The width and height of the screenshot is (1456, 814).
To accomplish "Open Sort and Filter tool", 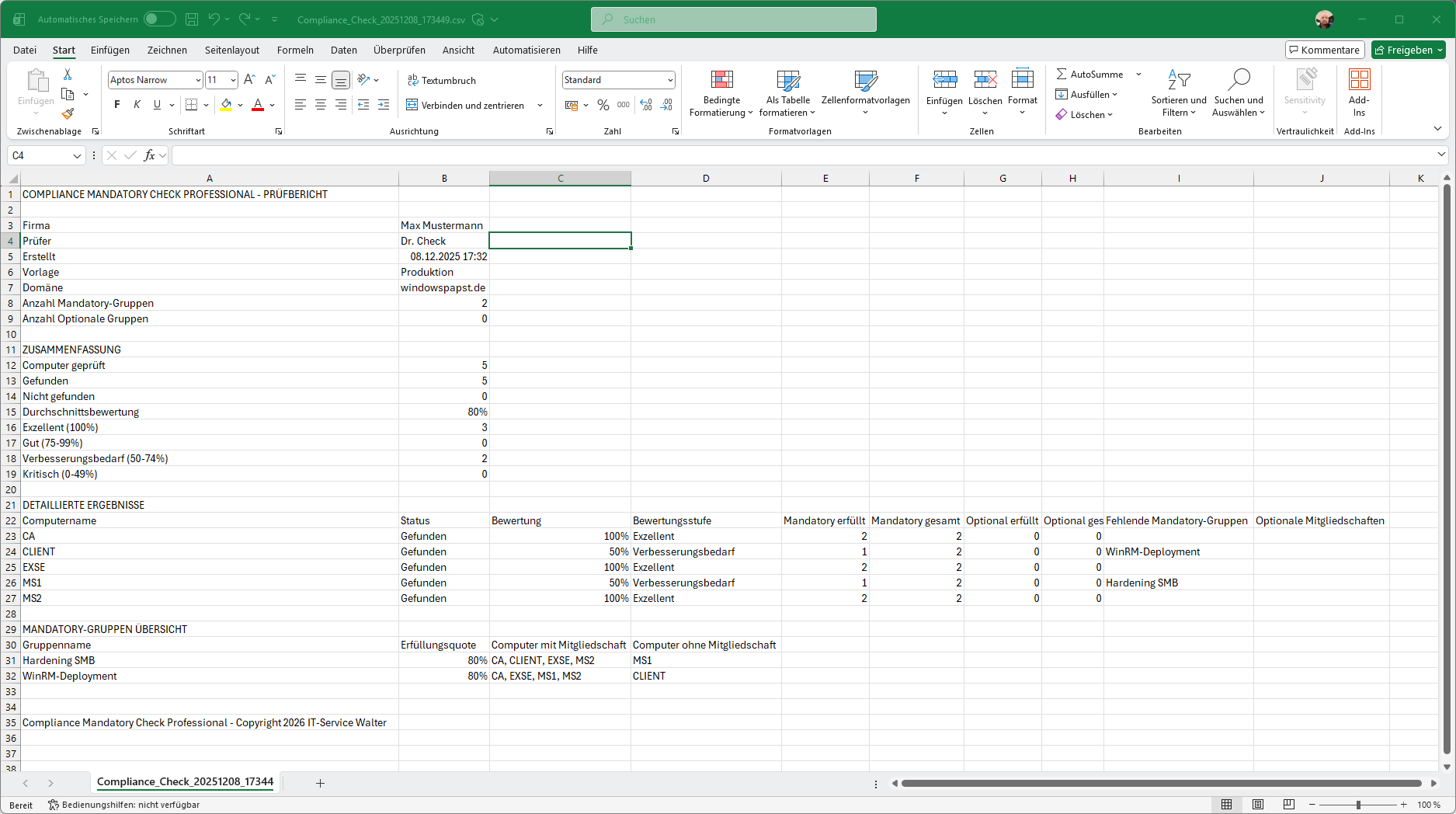I will click(x=1178, y=81).
